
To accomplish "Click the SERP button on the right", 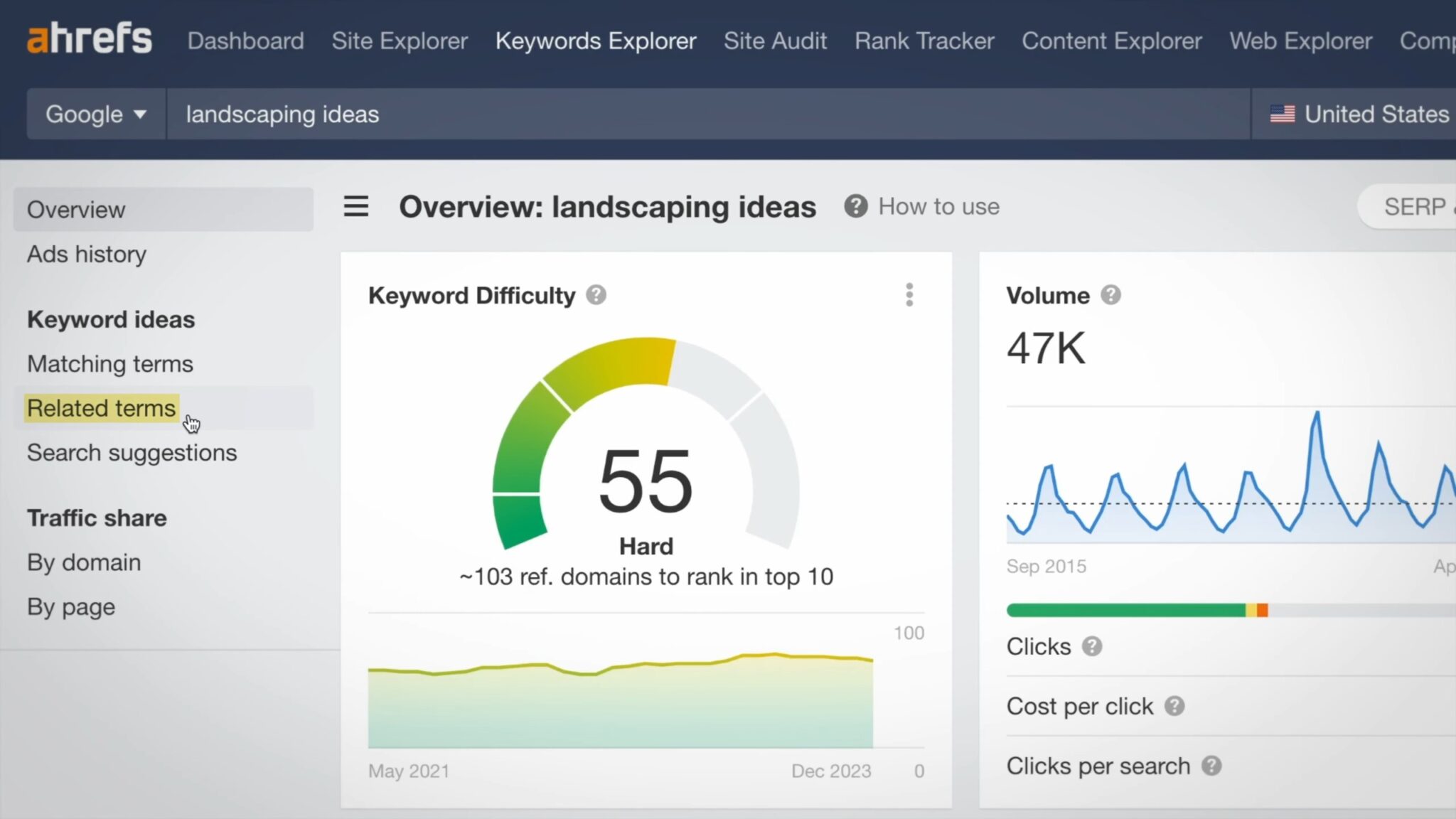I will [1408, 206].
